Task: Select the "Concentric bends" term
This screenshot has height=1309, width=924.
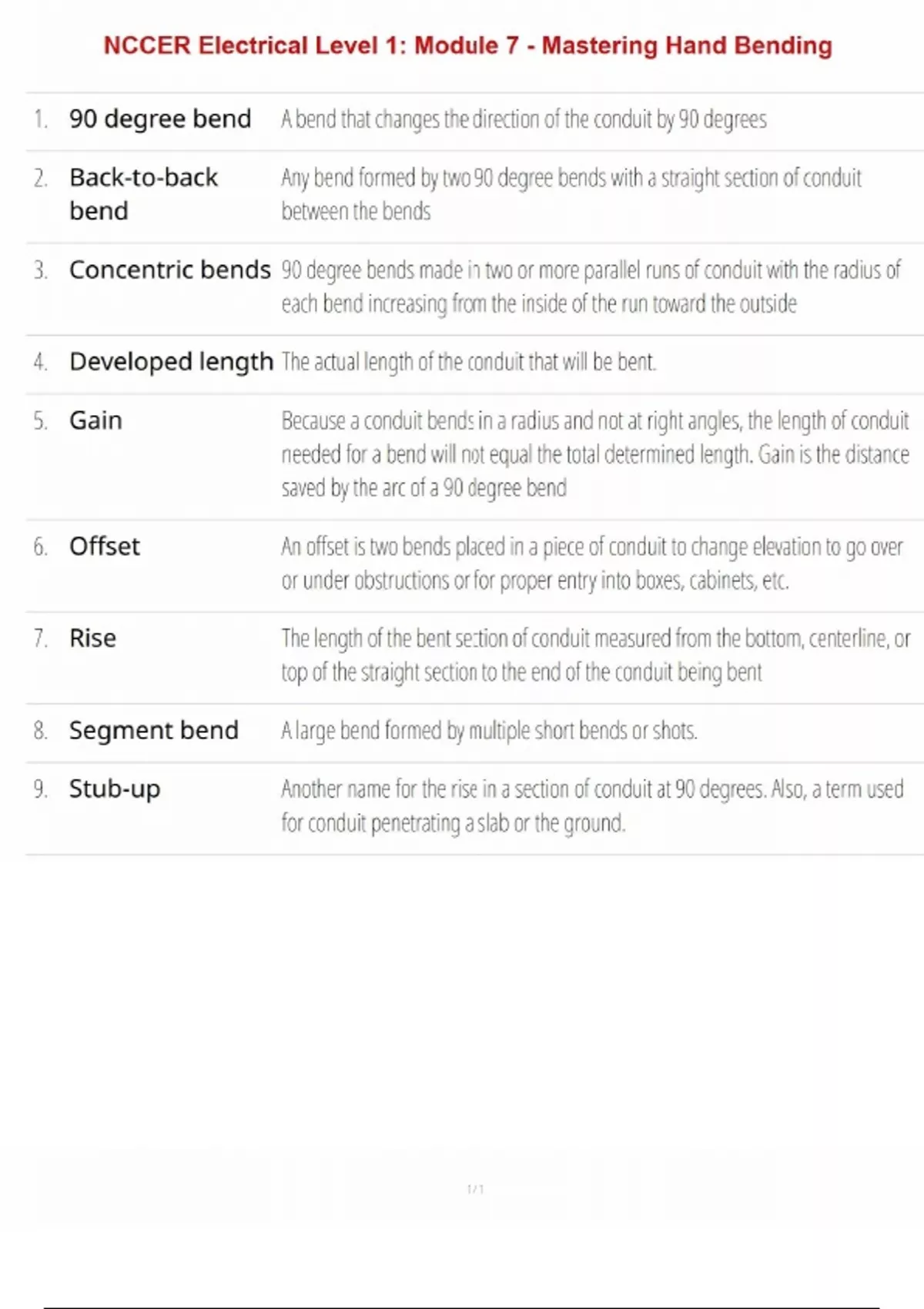Action: pos(169,269)
